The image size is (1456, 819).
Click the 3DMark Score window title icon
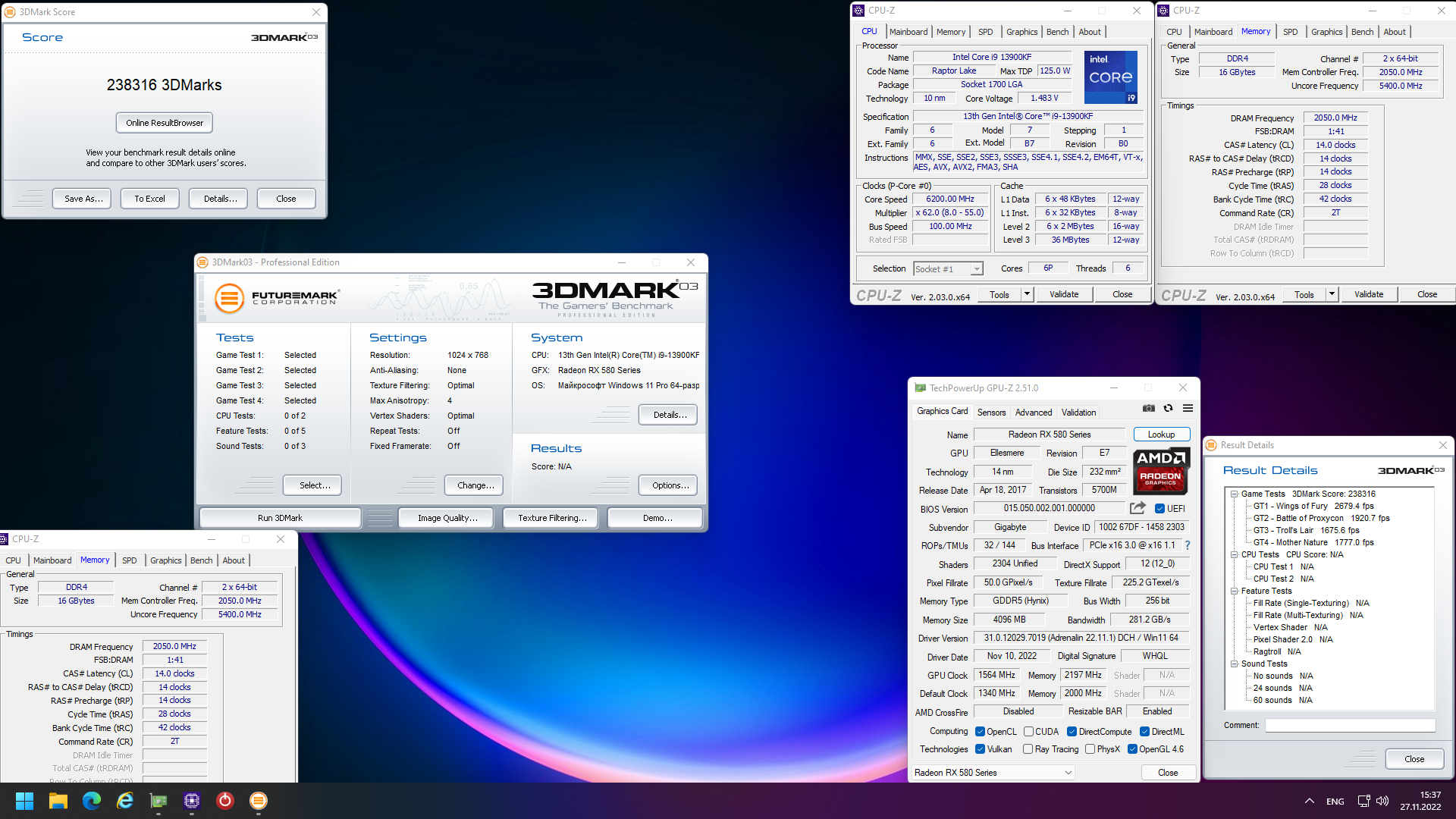(x=11, y=12)
